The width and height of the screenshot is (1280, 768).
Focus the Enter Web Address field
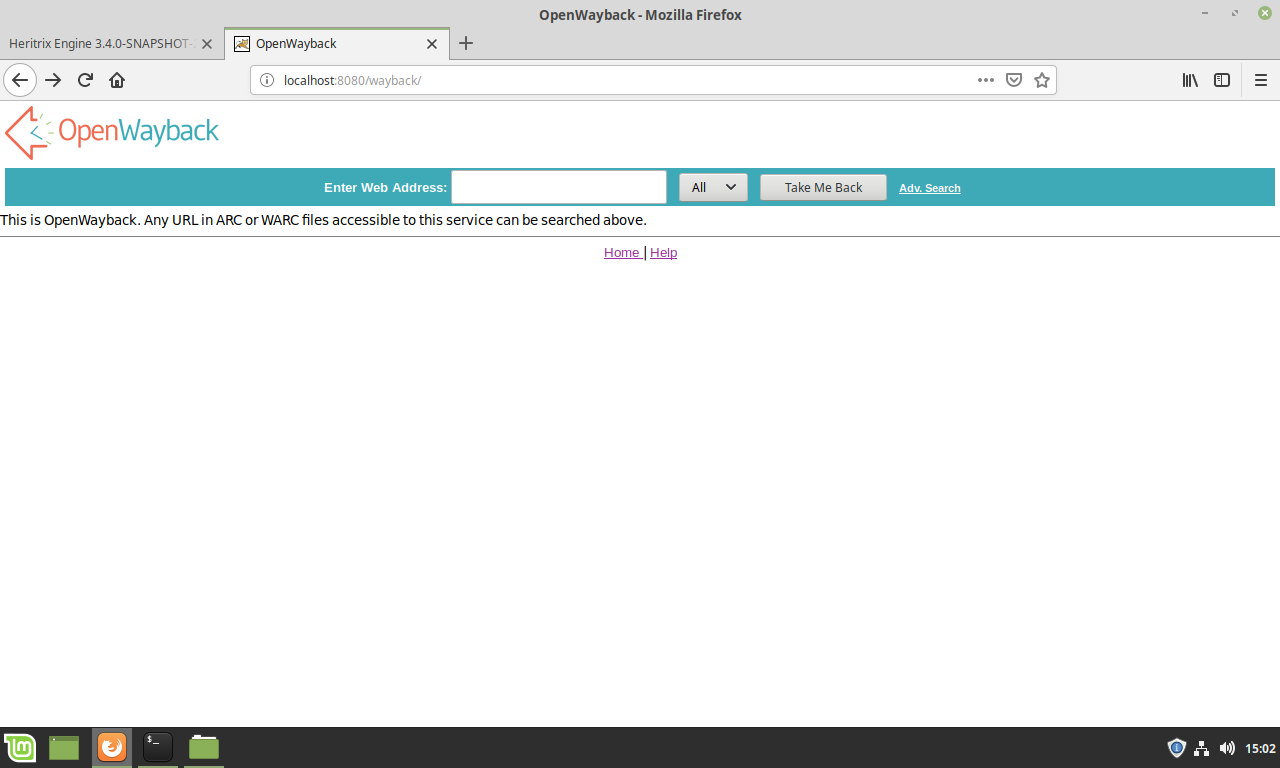click(x=558, y=187)
